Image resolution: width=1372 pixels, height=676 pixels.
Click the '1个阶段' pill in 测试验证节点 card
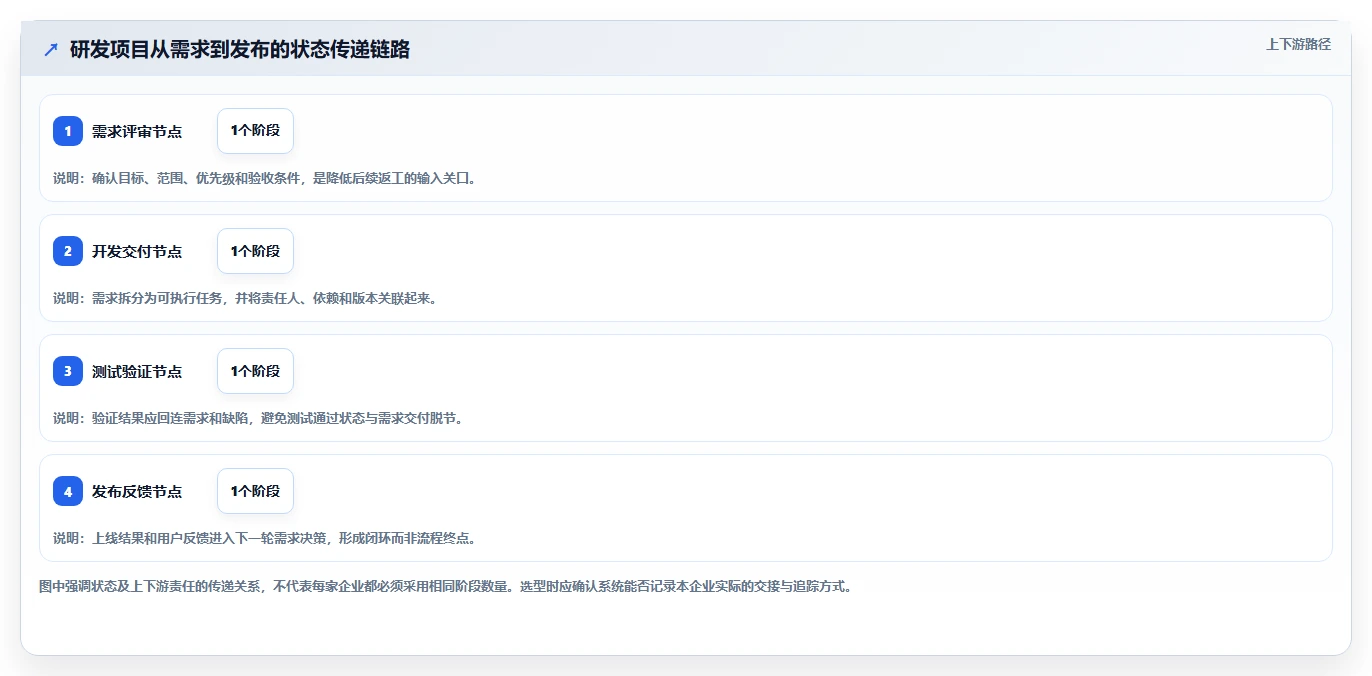(x=255, y=371)
